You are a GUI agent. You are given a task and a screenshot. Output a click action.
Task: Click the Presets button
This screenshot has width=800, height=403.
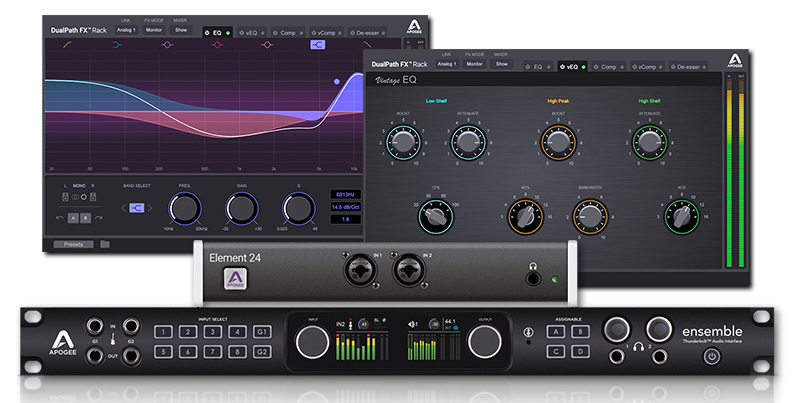[x=73, y=244]
